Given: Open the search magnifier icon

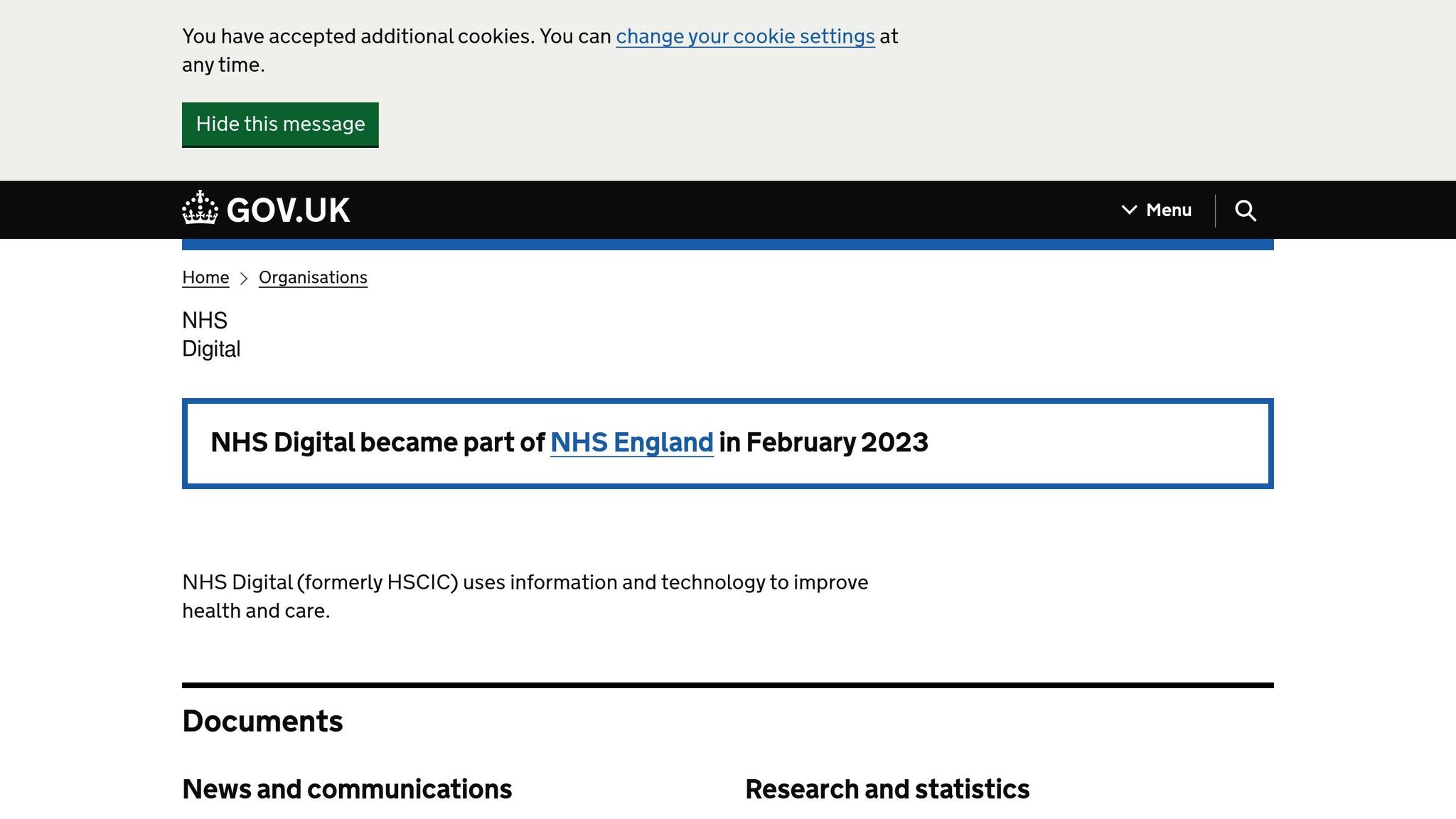Looking at the screenshot, I should tap(1245, 210).
